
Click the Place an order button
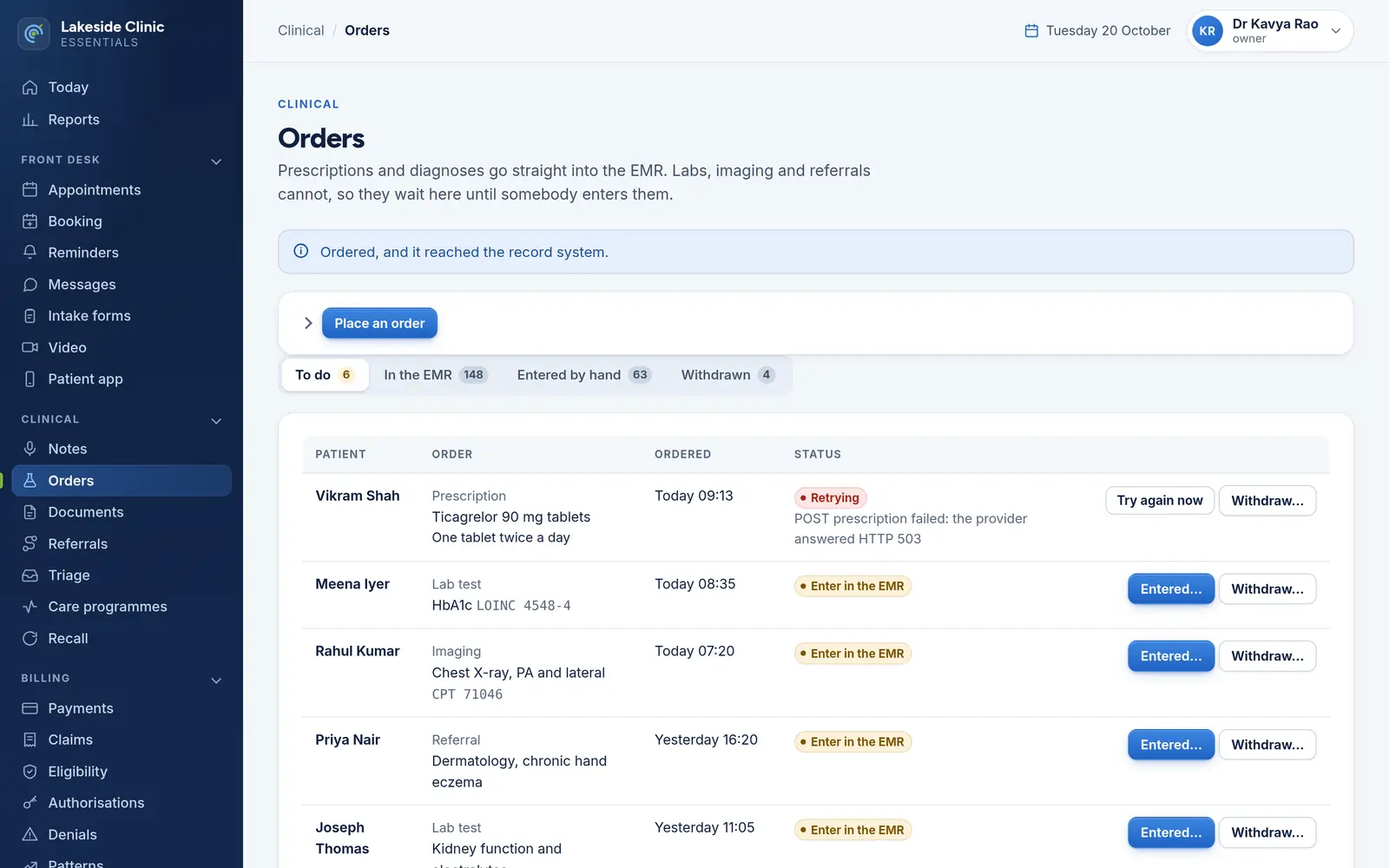pyautogui.click(x=379, y=323)
